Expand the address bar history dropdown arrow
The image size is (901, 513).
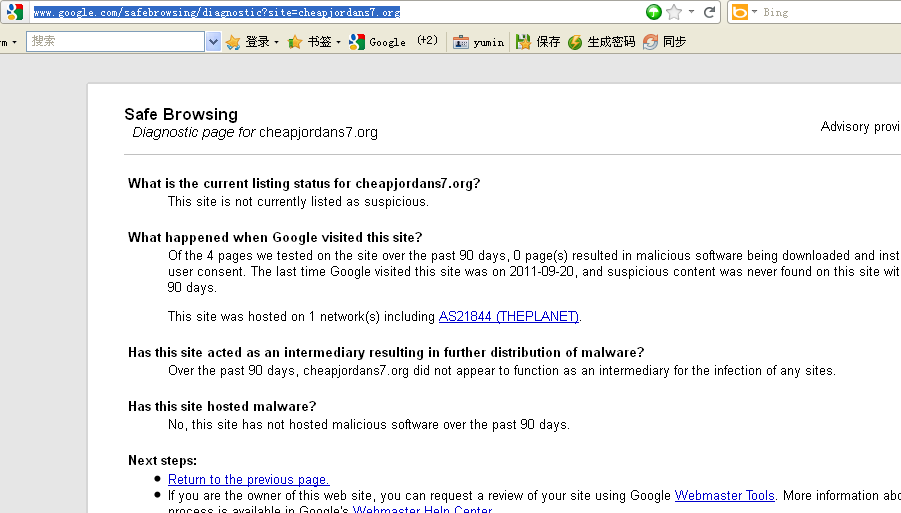691,12
